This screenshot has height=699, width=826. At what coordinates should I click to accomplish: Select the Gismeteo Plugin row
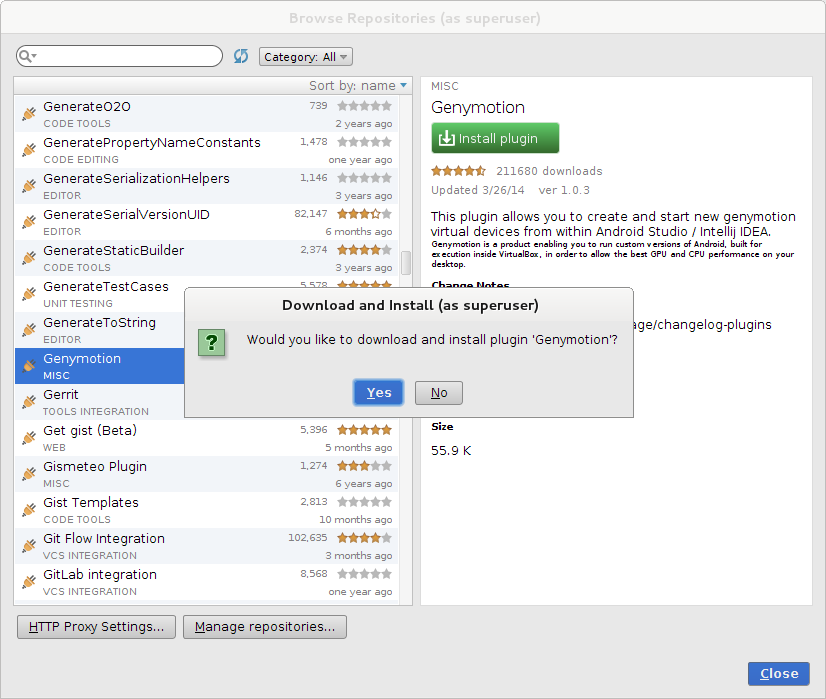(206, 474)
